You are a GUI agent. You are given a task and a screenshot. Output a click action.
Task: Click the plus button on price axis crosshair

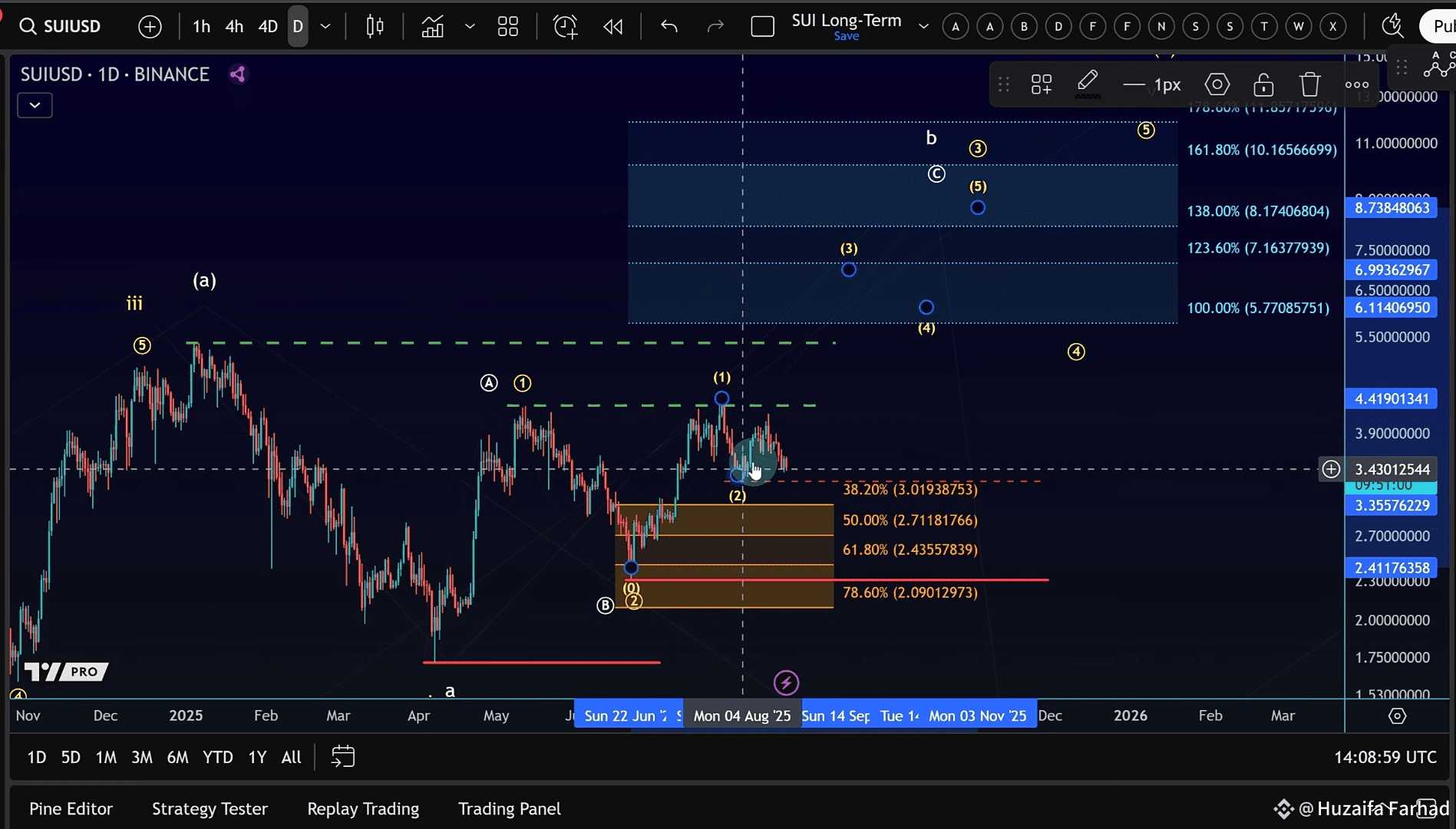tap(1331, 469)
